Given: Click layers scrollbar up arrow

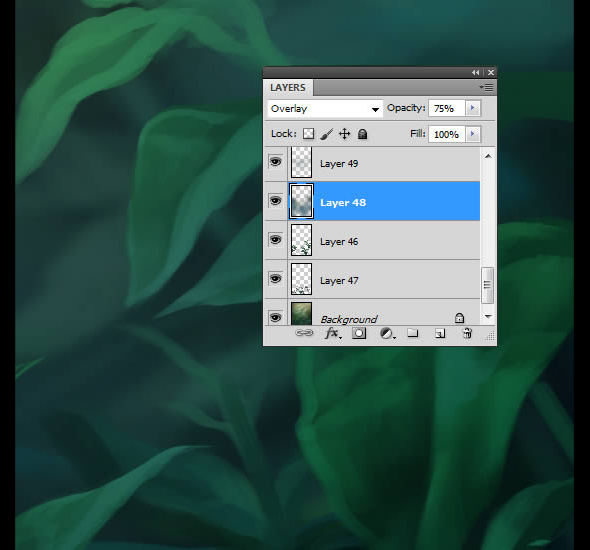Looking at the screenshot, I should [x=488, y=156].
